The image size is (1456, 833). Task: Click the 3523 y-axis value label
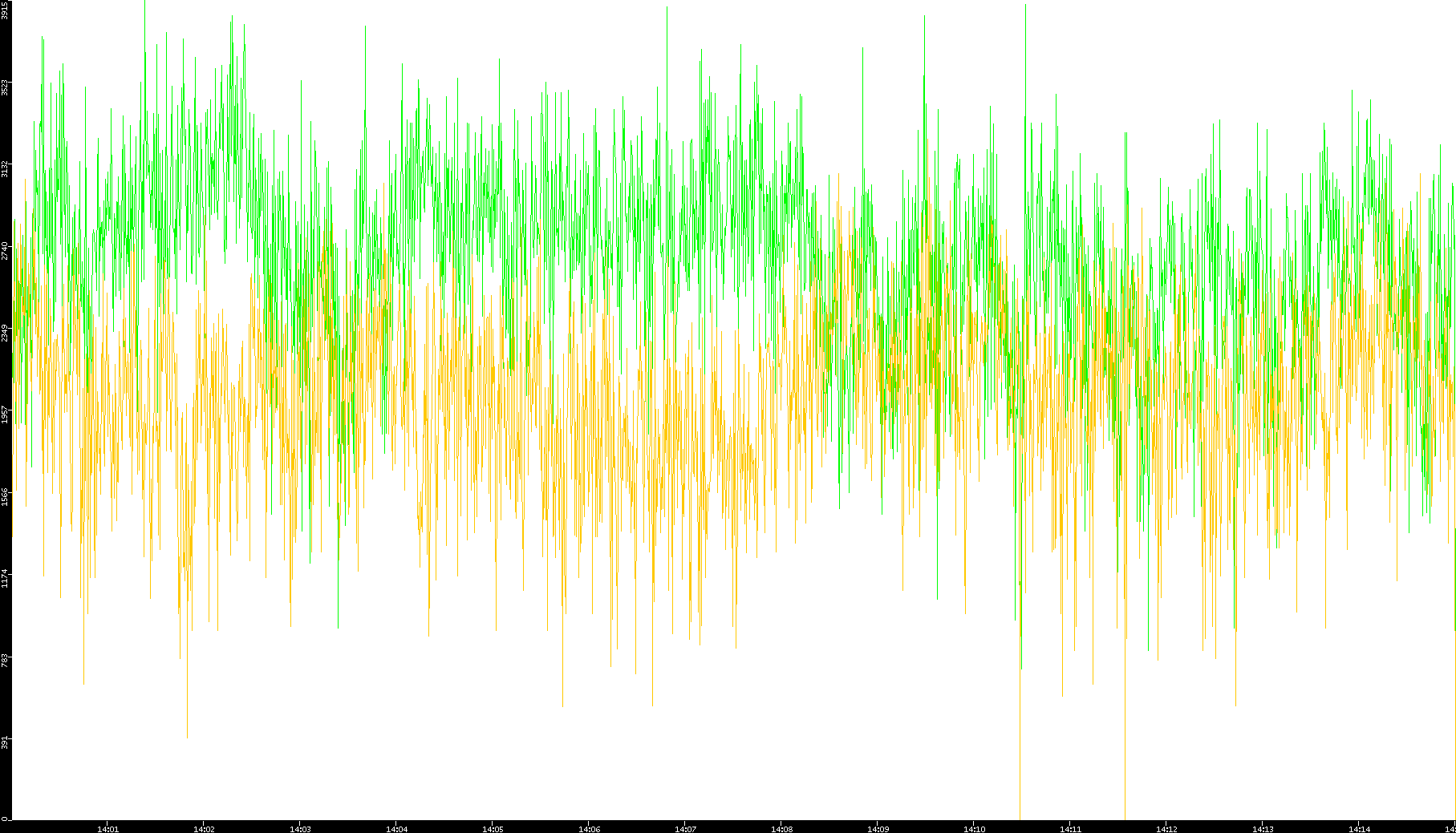tap(5, 87)
